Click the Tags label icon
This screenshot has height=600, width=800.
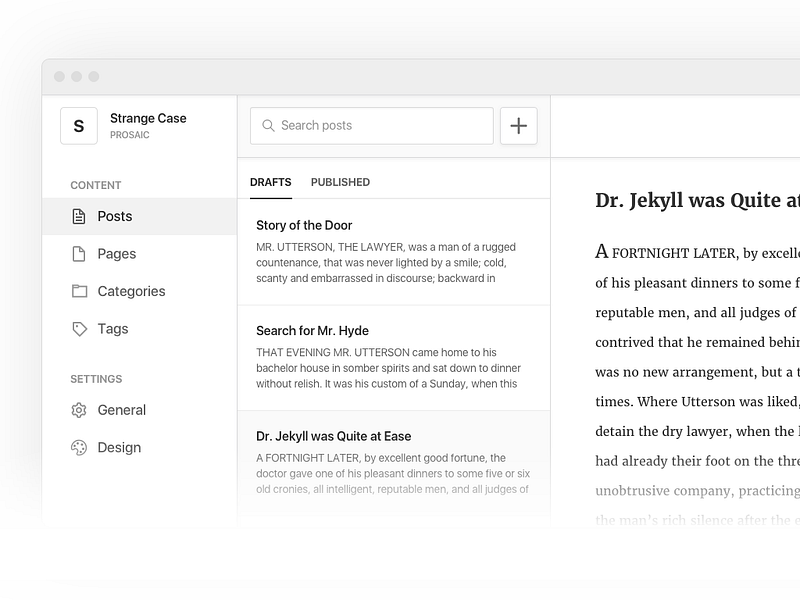[79, 329]
